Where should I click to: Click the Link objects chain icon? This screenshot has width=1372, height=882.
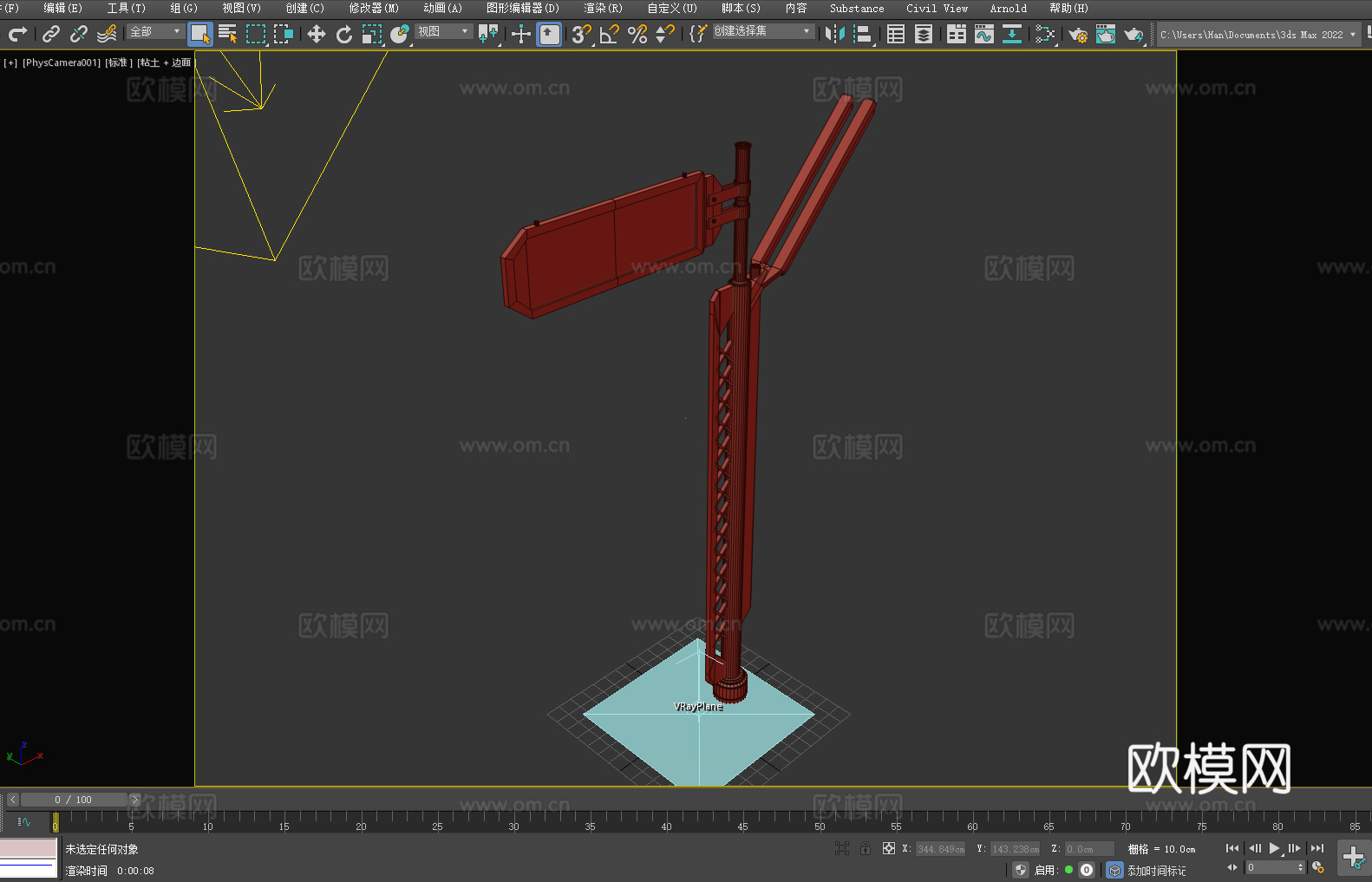pyautogui.click(x=51, y=34)
